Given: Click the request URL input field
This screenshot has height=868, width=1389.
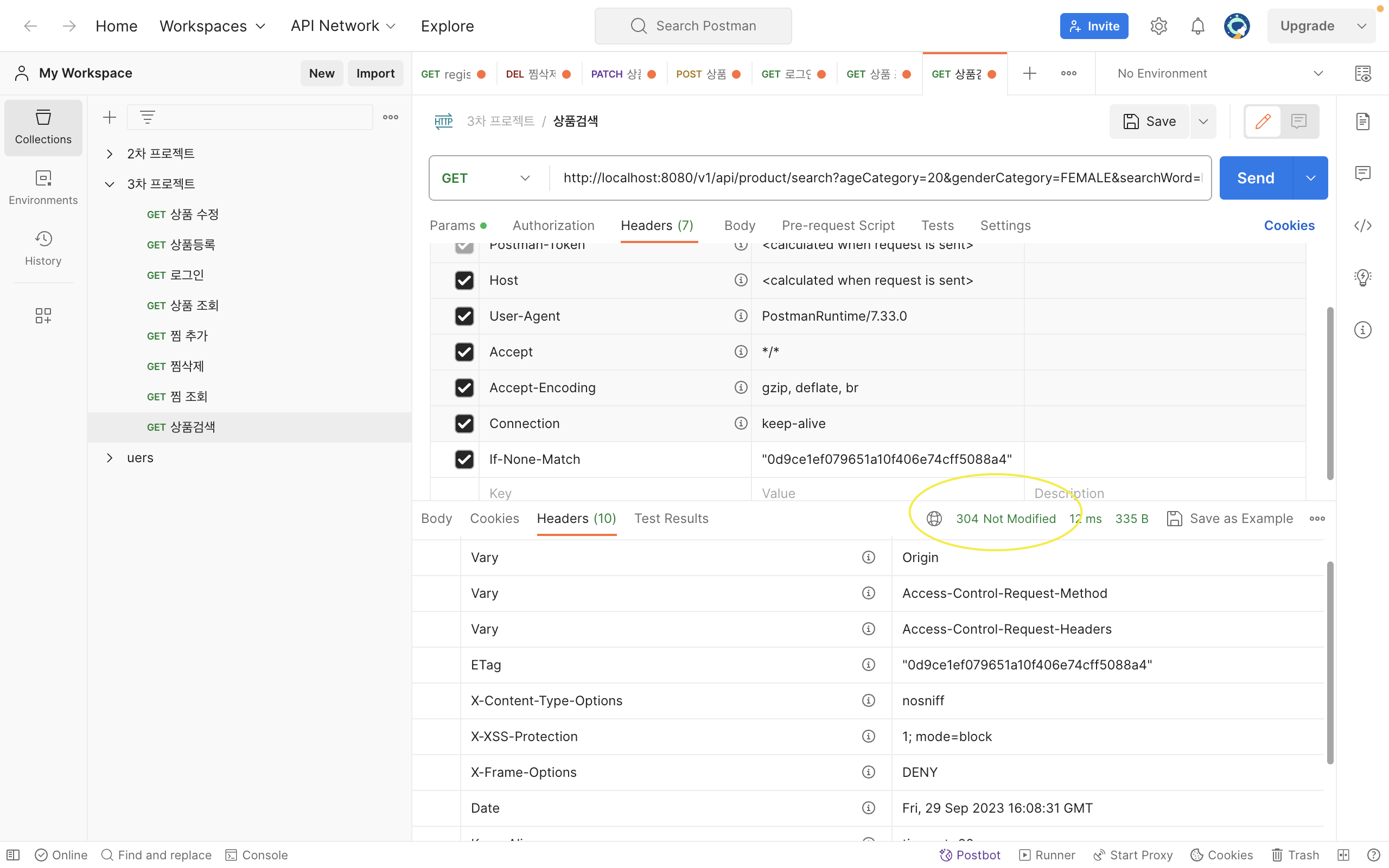Looking at the screenshot, I should (x=881, y=178).
